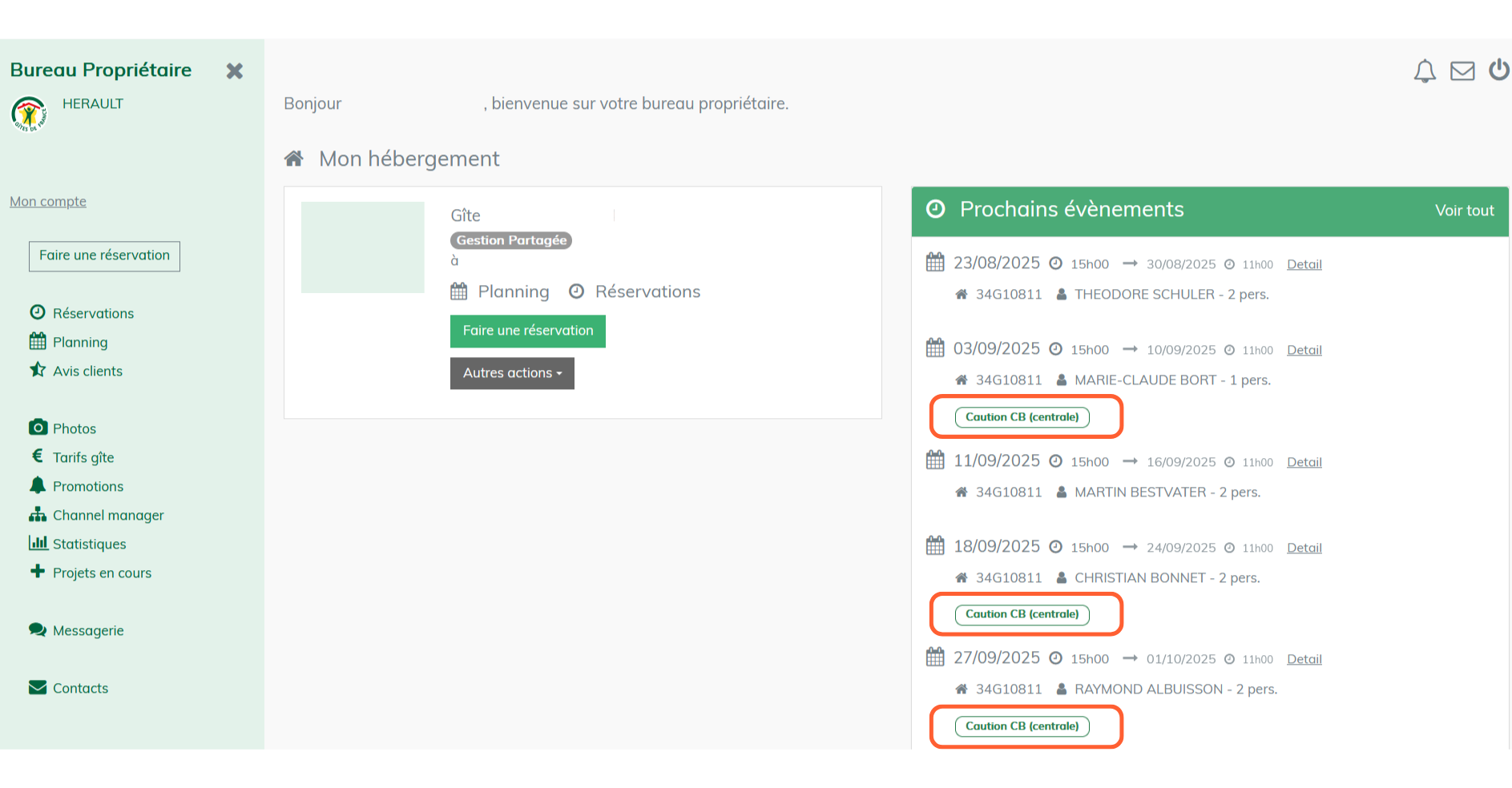Screen dimensions: 1512x788
Task: Click the Gîtes de France logo
Action: (x=29, y=115)
